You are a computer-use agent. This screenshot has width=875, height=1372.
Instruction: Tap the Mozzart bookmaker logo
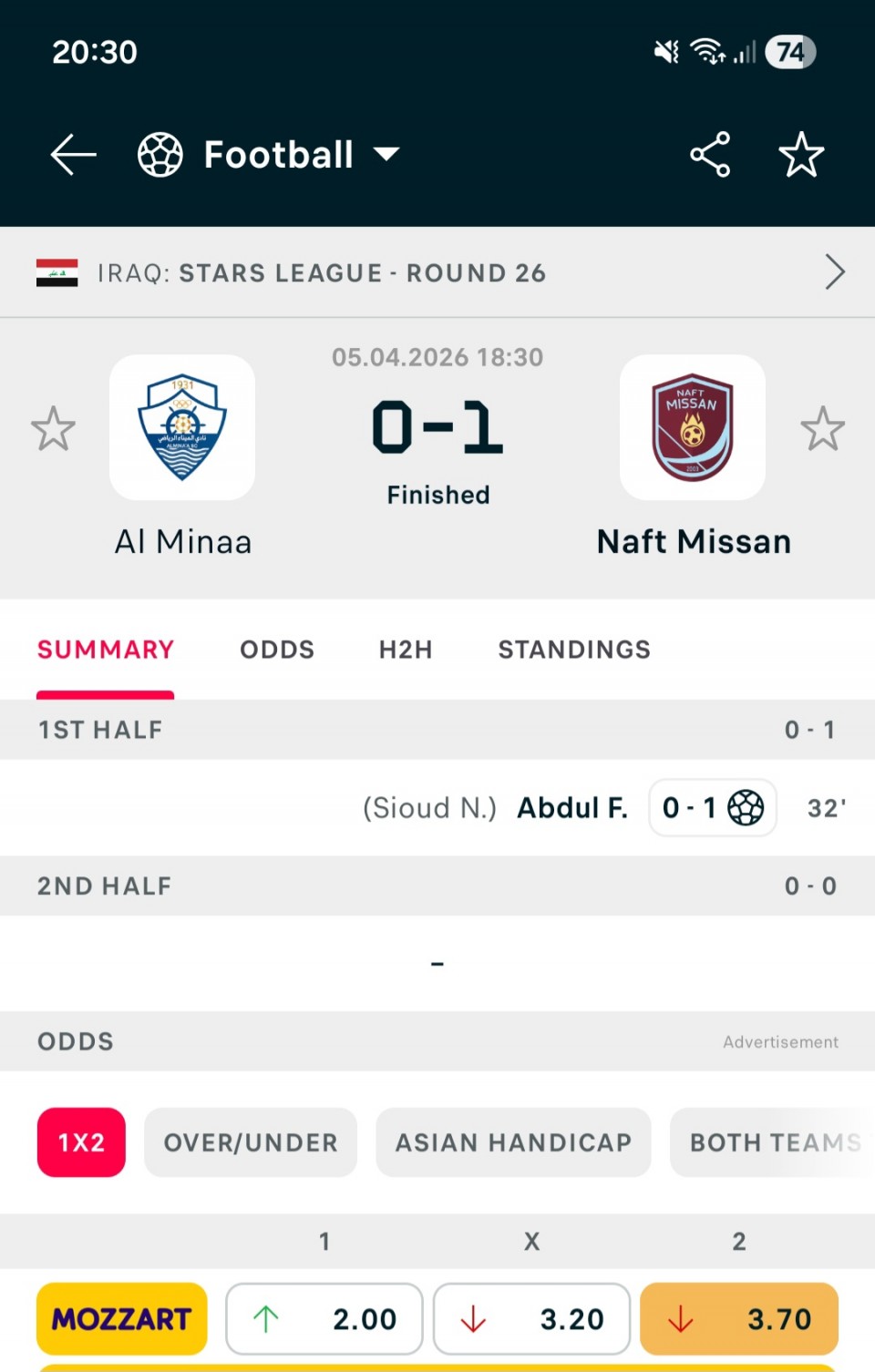click(x=121, y=1318)
